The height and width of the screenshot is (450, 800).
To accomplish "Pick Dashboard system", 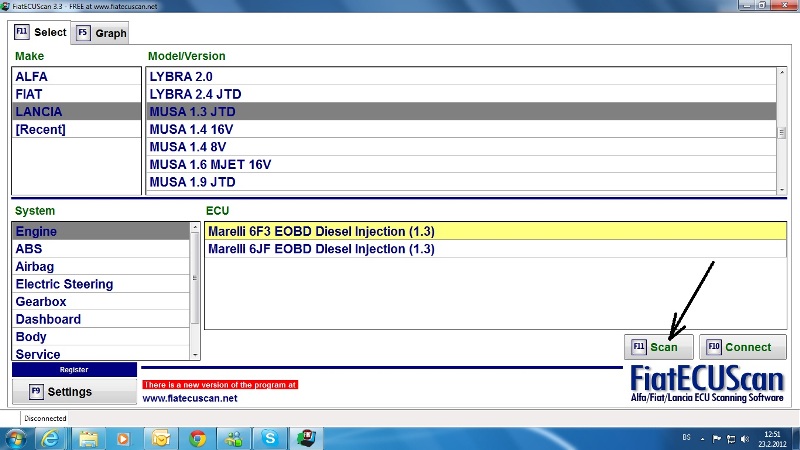I will click(101, 319).
